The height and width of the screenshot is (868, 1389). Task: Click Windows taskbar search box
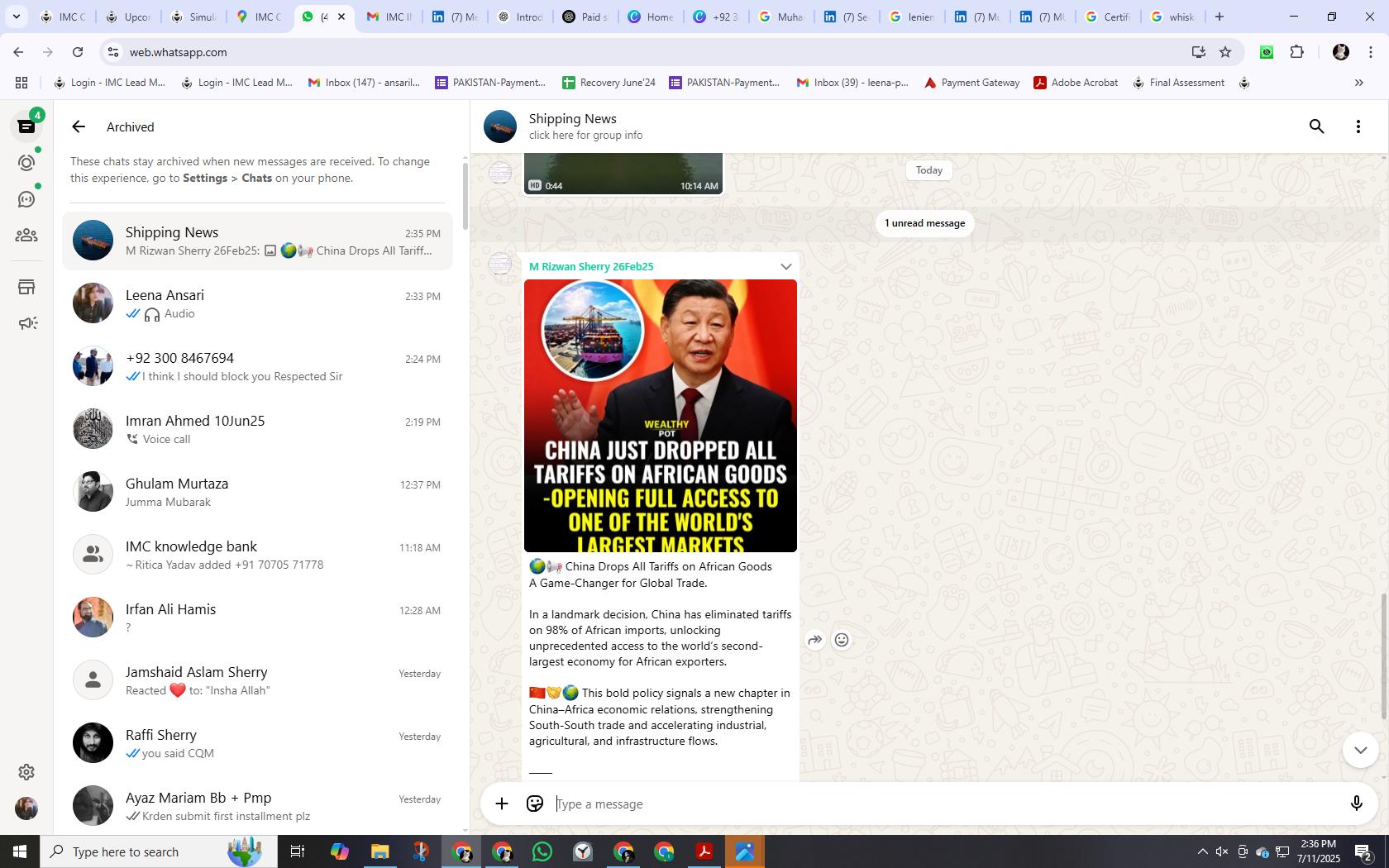click(x=157, y=851)
